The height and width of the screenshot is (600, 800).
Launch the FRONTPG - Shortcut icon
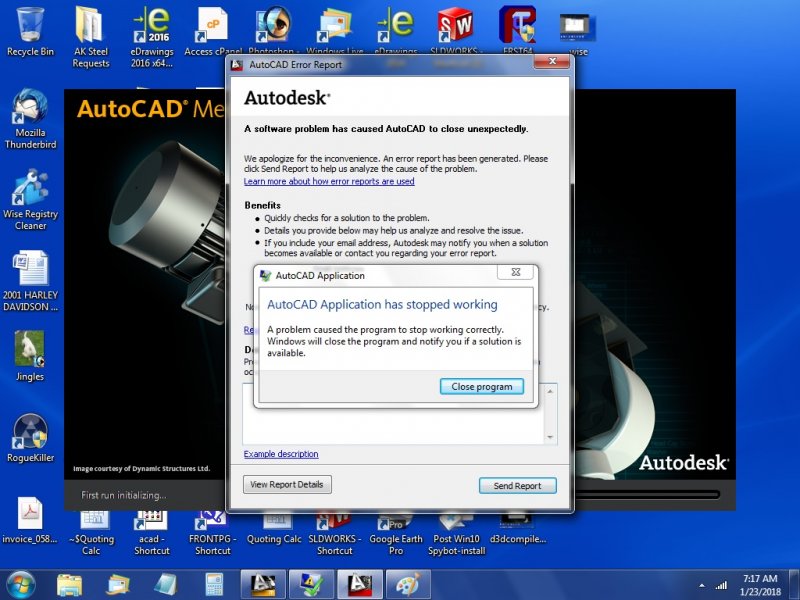(x=213, y=533)
